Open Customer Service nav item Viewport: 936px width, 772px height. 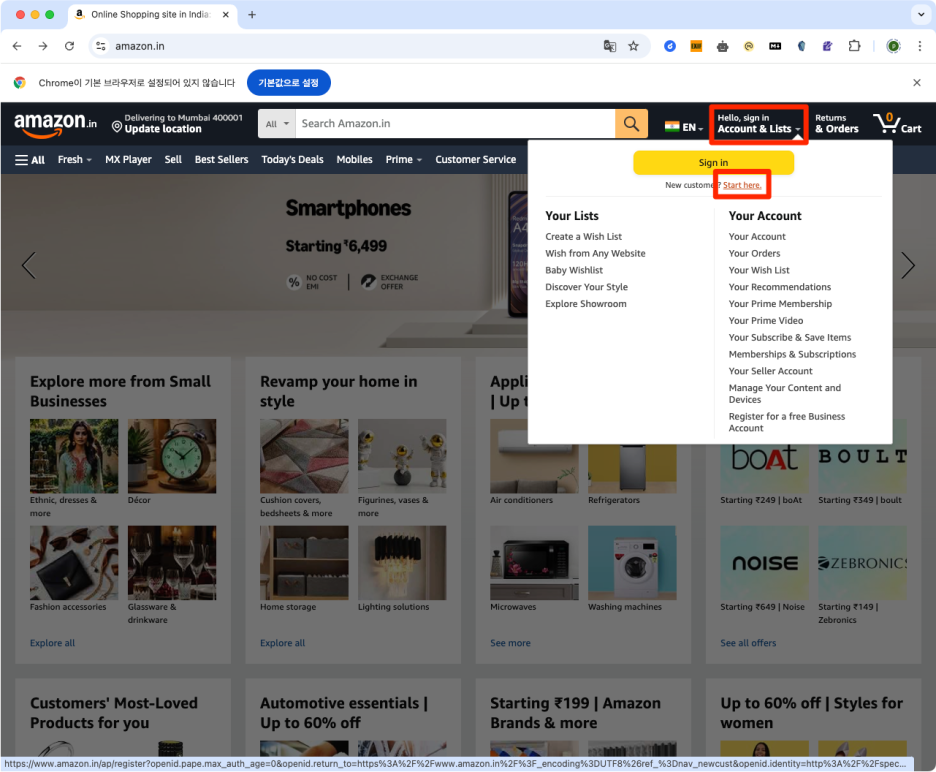coord(476,159)
